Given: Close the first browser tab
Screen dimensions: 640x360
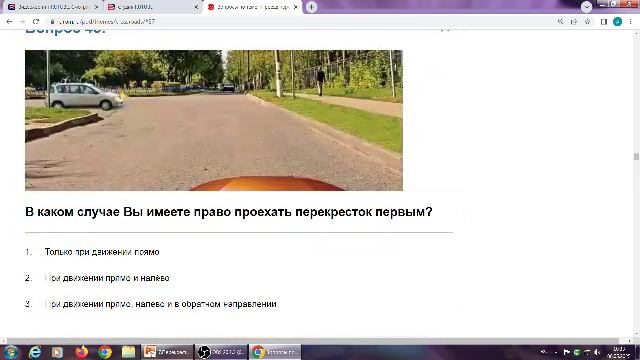Looking at the screenshot, I should (x=96, y=7).
